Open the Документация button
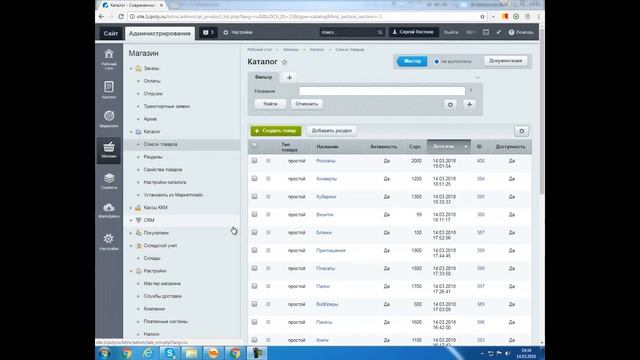This screenshot has height=360, width=640. (505, 61)
